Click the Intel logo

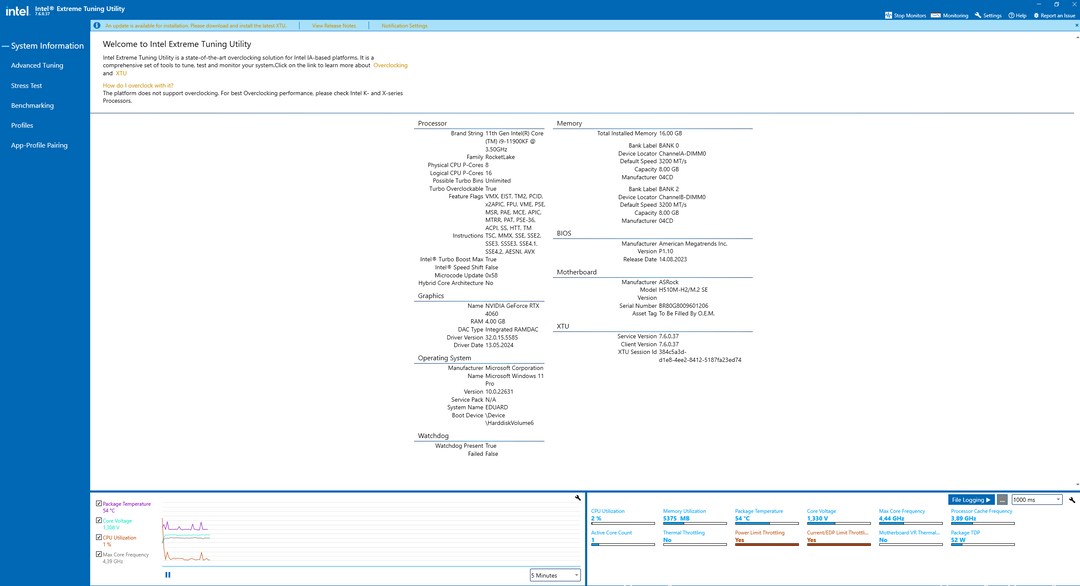(17, 10)
